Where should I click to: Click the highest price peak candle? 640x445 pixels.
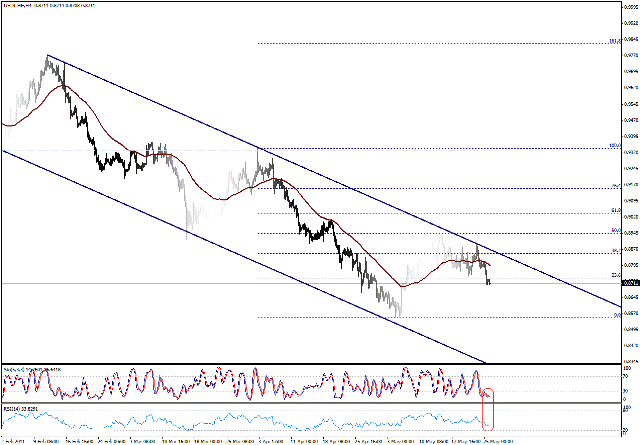pos(47,58)
